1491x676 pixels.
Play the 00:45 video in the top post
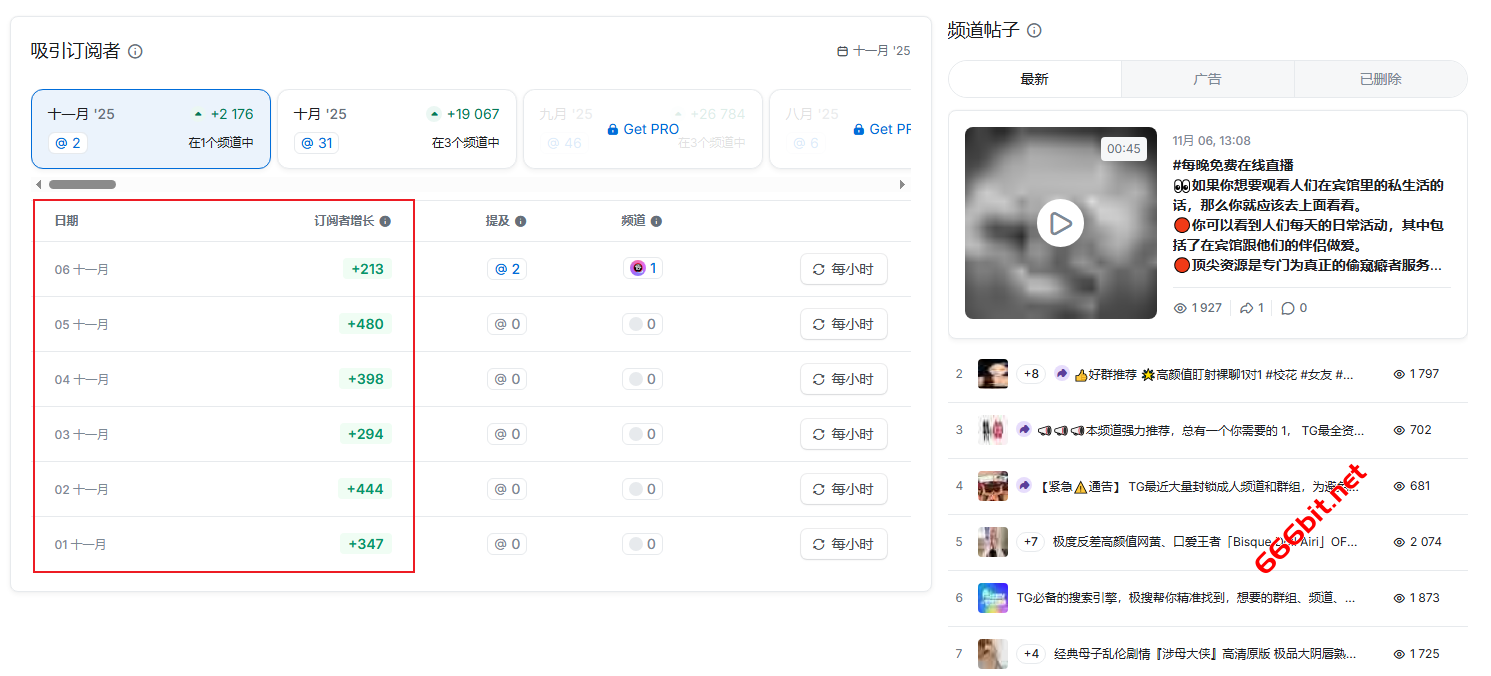point(1060,223)
